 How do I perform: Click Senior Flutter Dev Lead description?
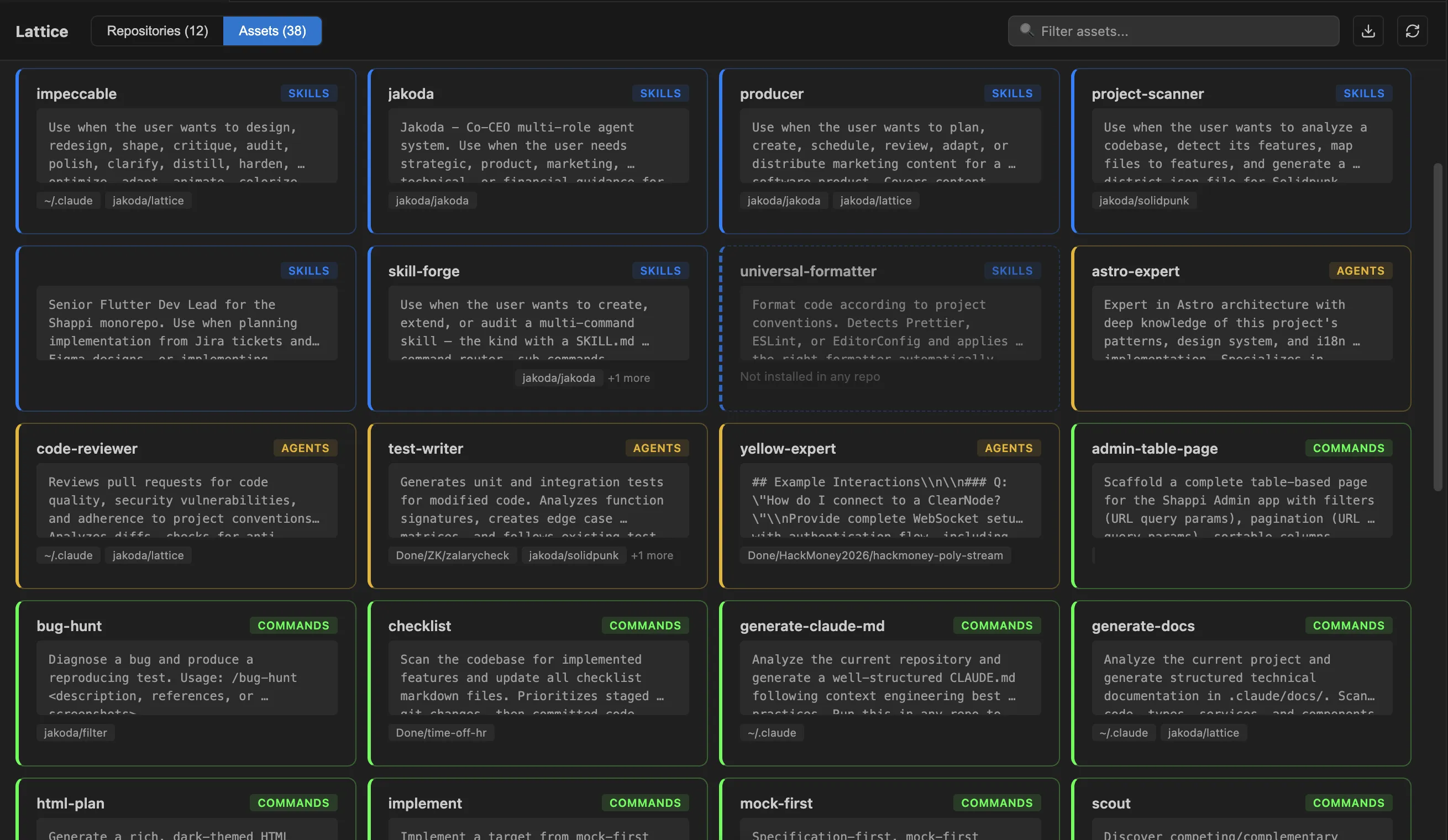187,323
